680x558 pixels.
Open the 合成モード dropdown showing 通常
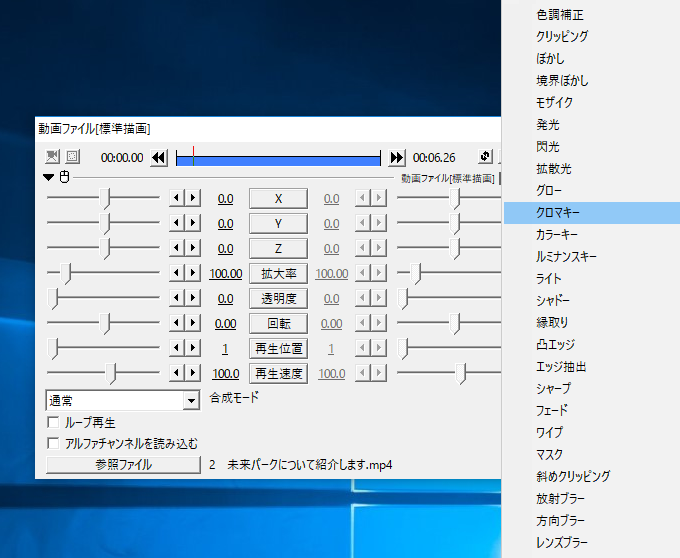pyautogui.click(x=123, y=400)
